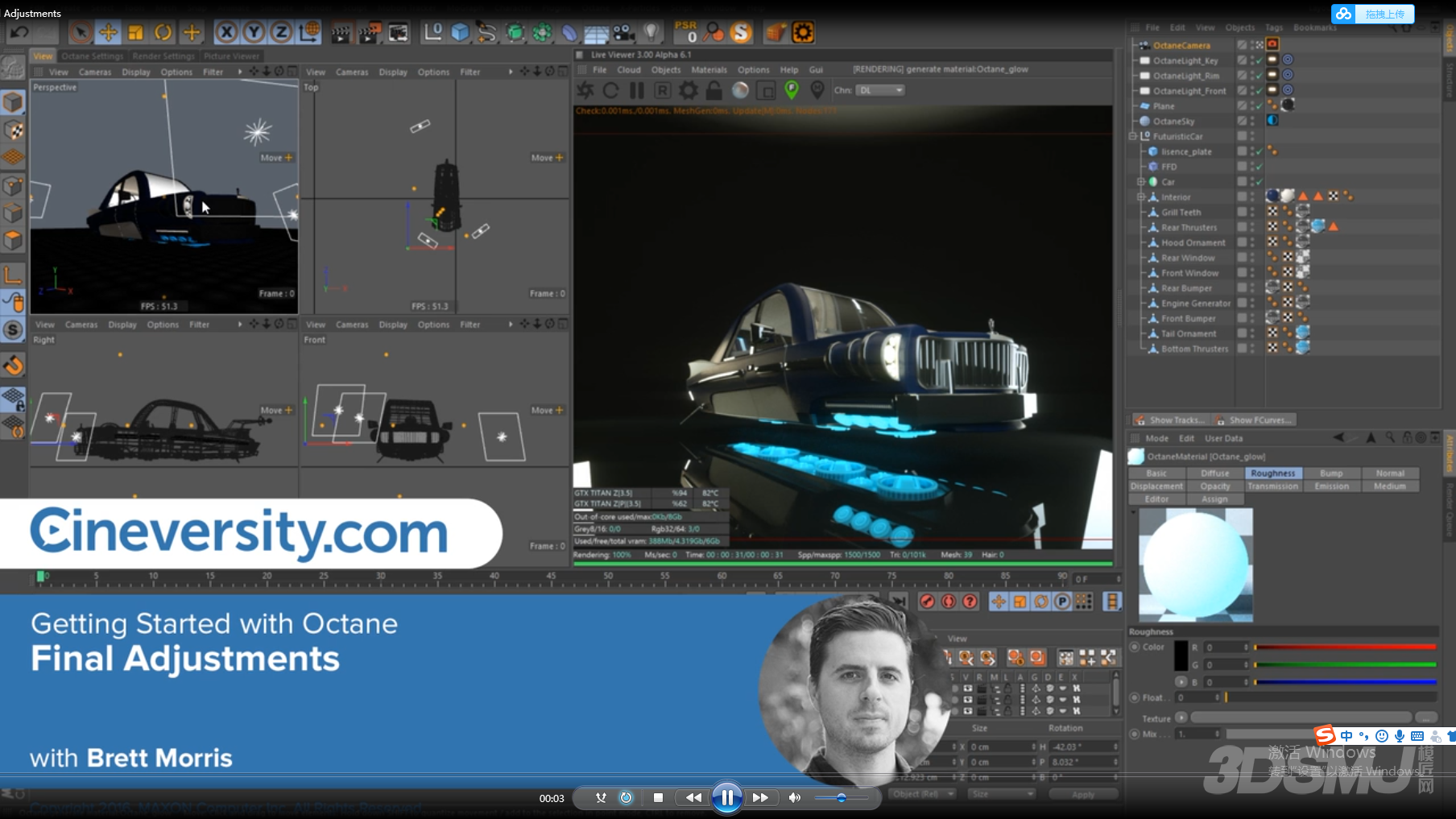
Task: Open Live Viewer Cloud menu
Action: [x=629, y=70]
